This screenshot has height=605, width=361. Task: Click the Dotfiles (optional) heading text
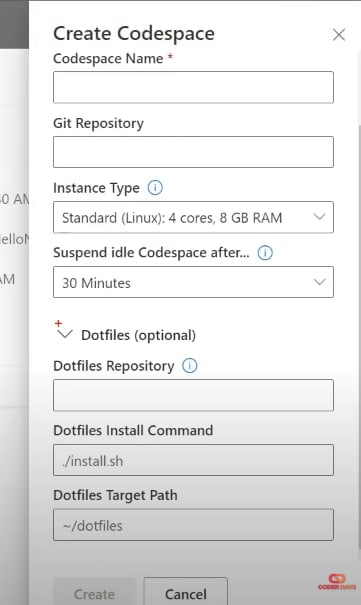pos(138,335)
